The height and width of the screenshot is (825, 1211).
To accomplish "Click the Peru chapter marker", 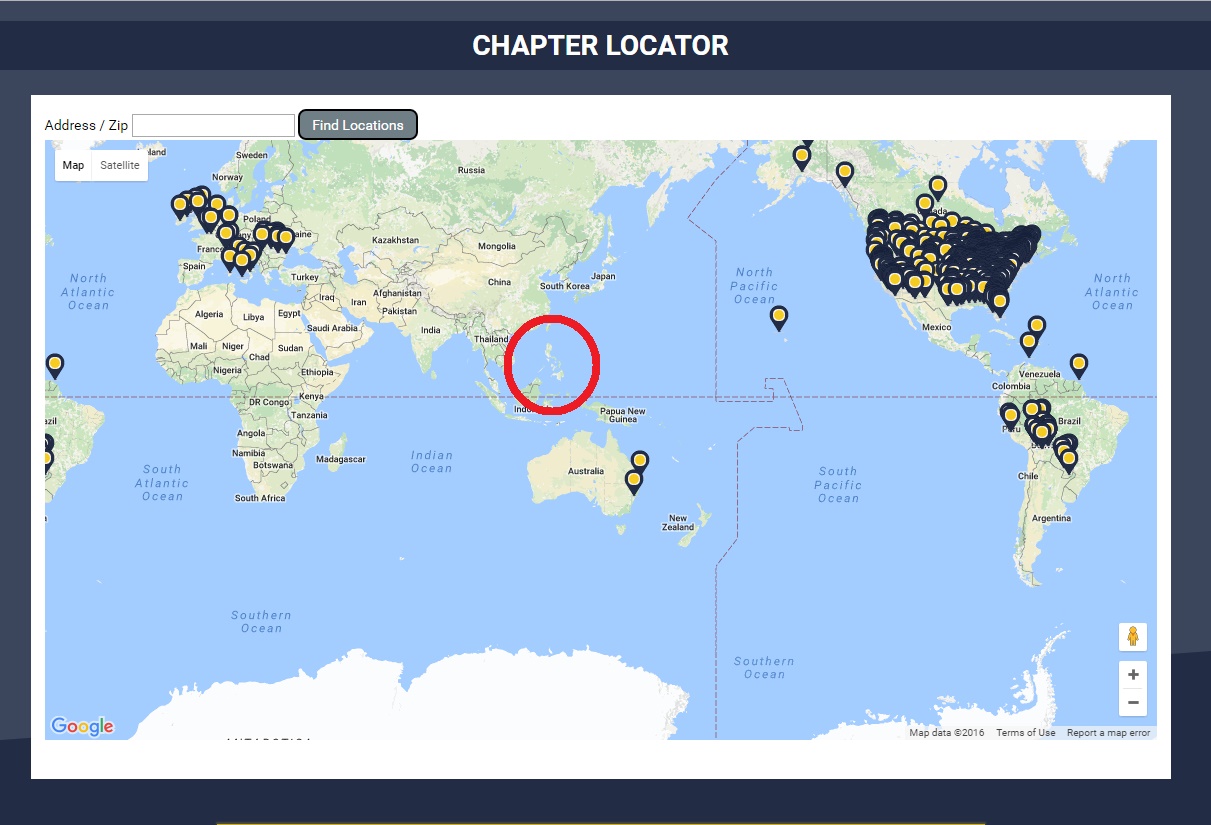I will pyautogui.click(x=1010, y=414).
